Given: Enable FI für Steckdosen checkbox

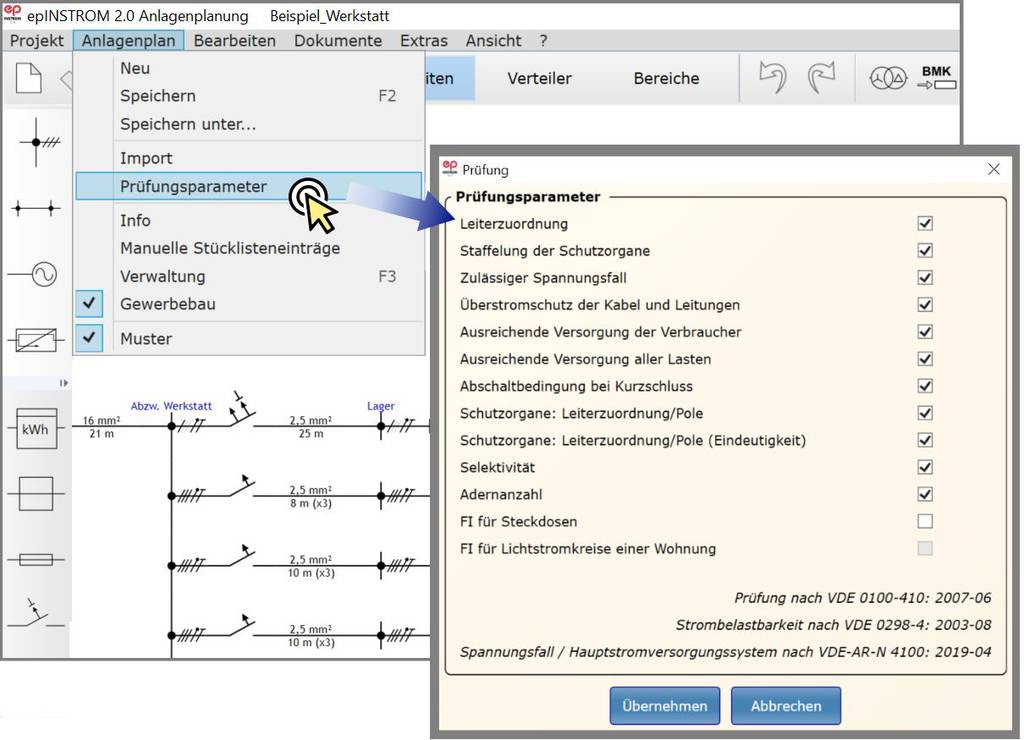Looking at the screenshot, I should (x=925, y=521).
